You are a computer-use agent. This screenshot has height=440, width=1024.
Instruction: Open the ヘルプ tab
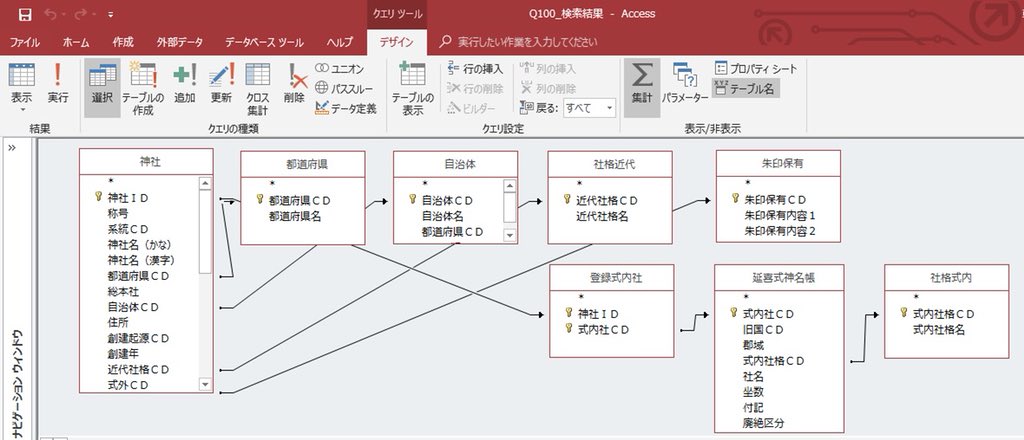coord(340,42)
